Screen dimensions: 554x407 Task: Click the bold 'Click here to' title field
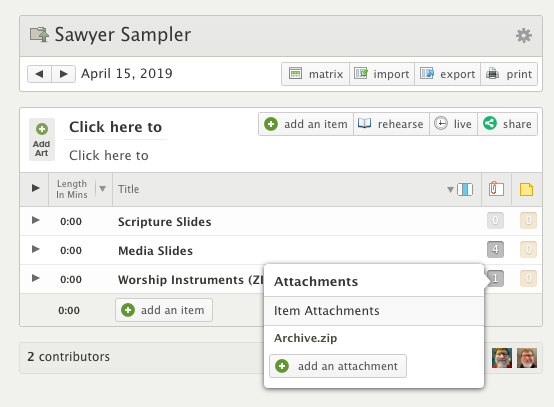116,127
